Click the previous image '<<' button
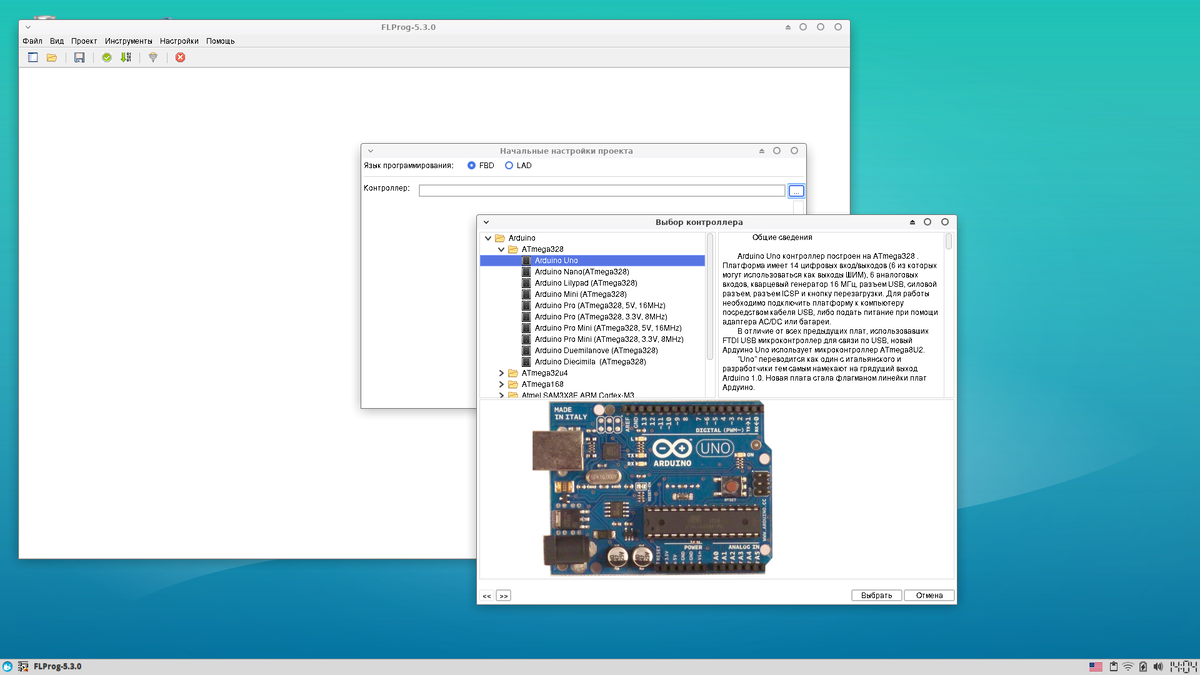The height and width of the screenshot is (675, 1200). (x=487, y=595)
